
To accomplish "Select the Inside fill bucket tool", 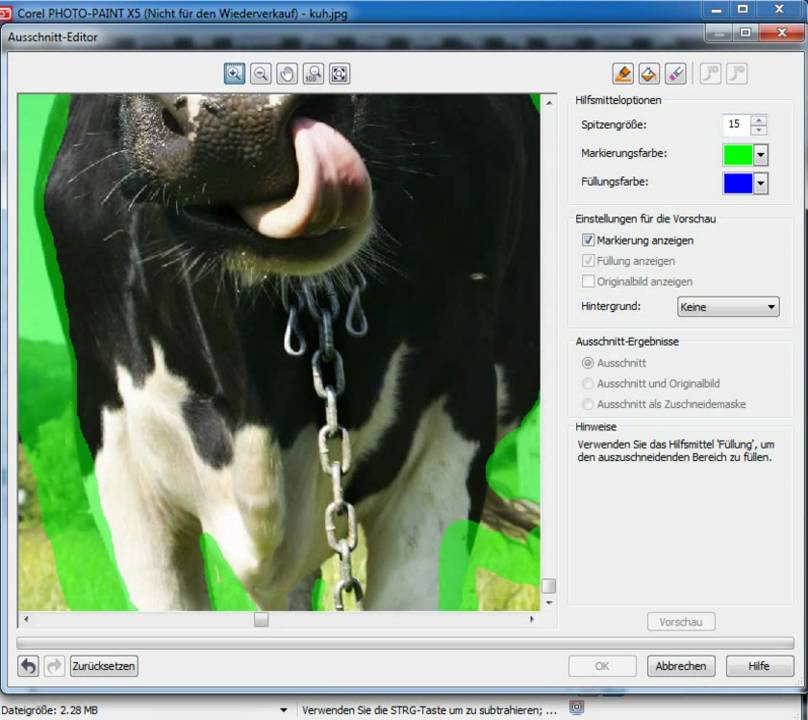I will (x=649, y=74).
